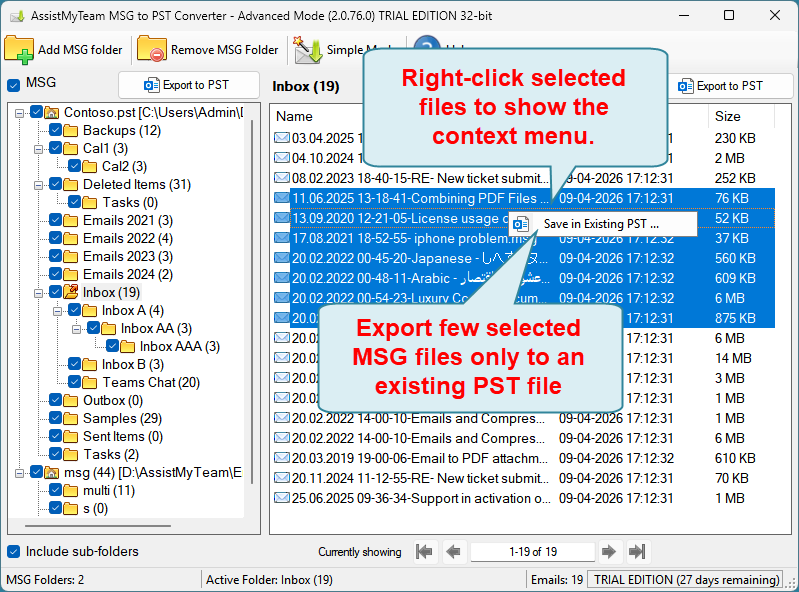Uncheck the Contoso.pst root checkbox

36,112
